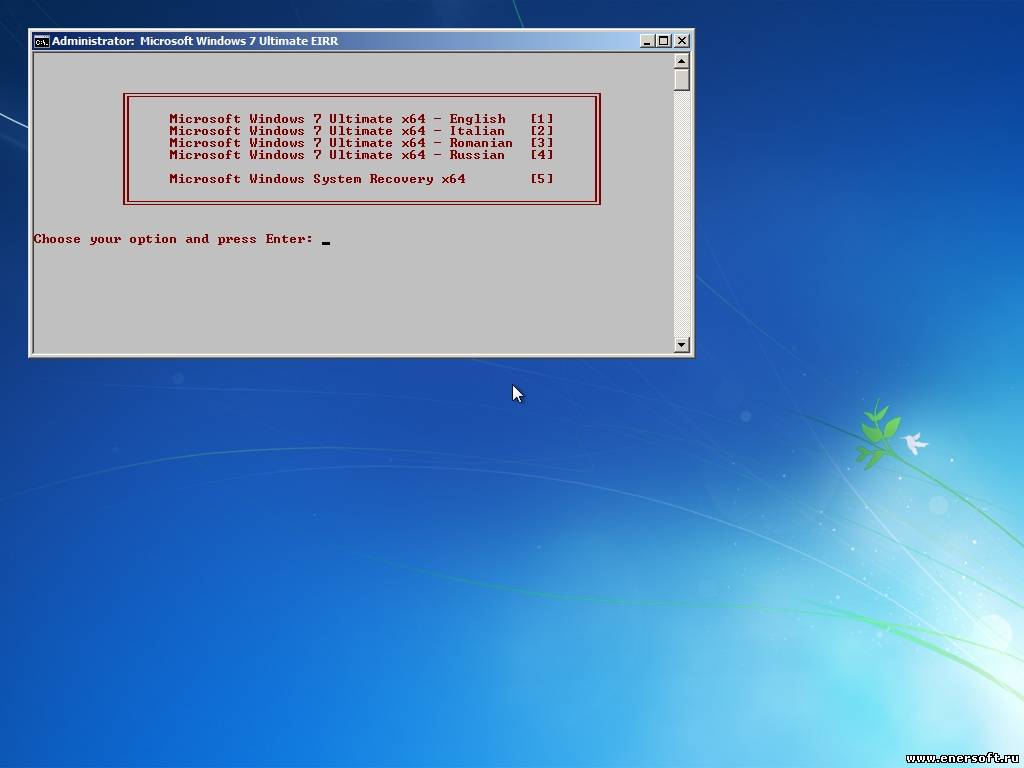Viewport: 1024px width, 768px height.
Task: Click the command prompt icon in title bar
Action: 41,41
